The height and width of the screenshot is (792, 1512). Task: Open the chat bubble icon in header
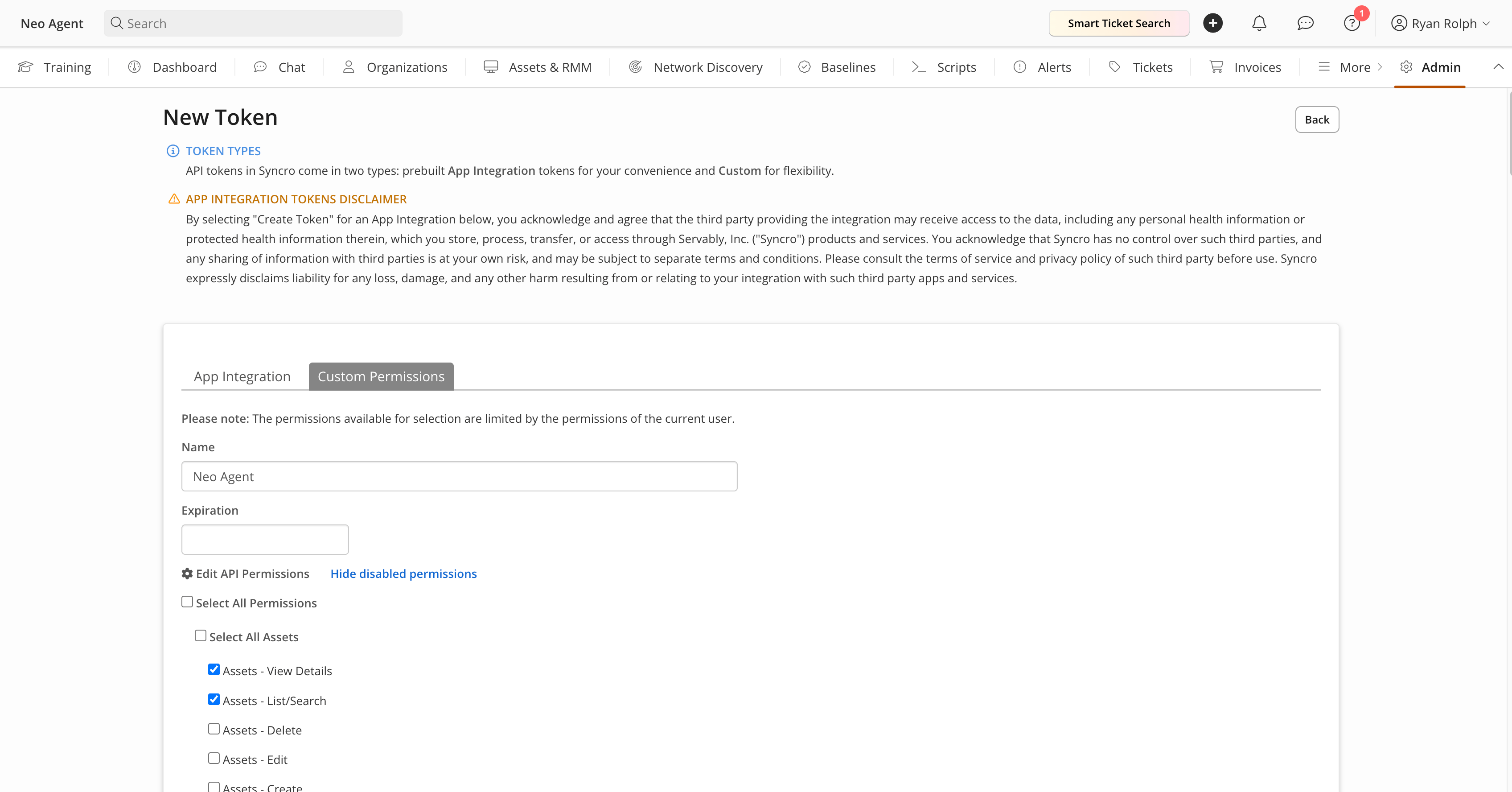click(1305, 23)
